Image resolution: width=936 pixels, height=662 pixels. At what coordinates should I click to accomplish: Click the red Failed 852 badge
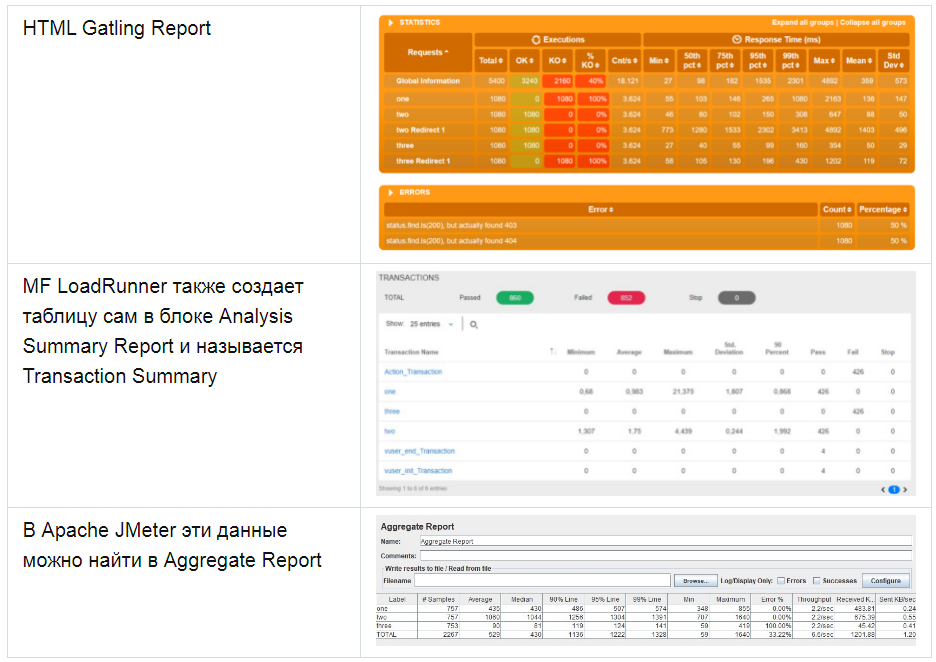coord(626,297)
